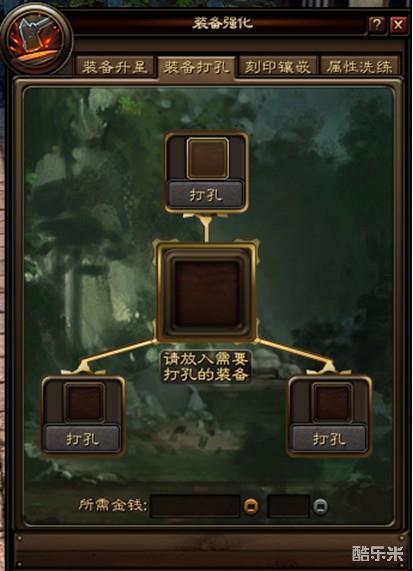The height and width of the screenshot is (571, 413).
Task: Open the 刻印镶嵌 tab
Action: click(278, 67)
